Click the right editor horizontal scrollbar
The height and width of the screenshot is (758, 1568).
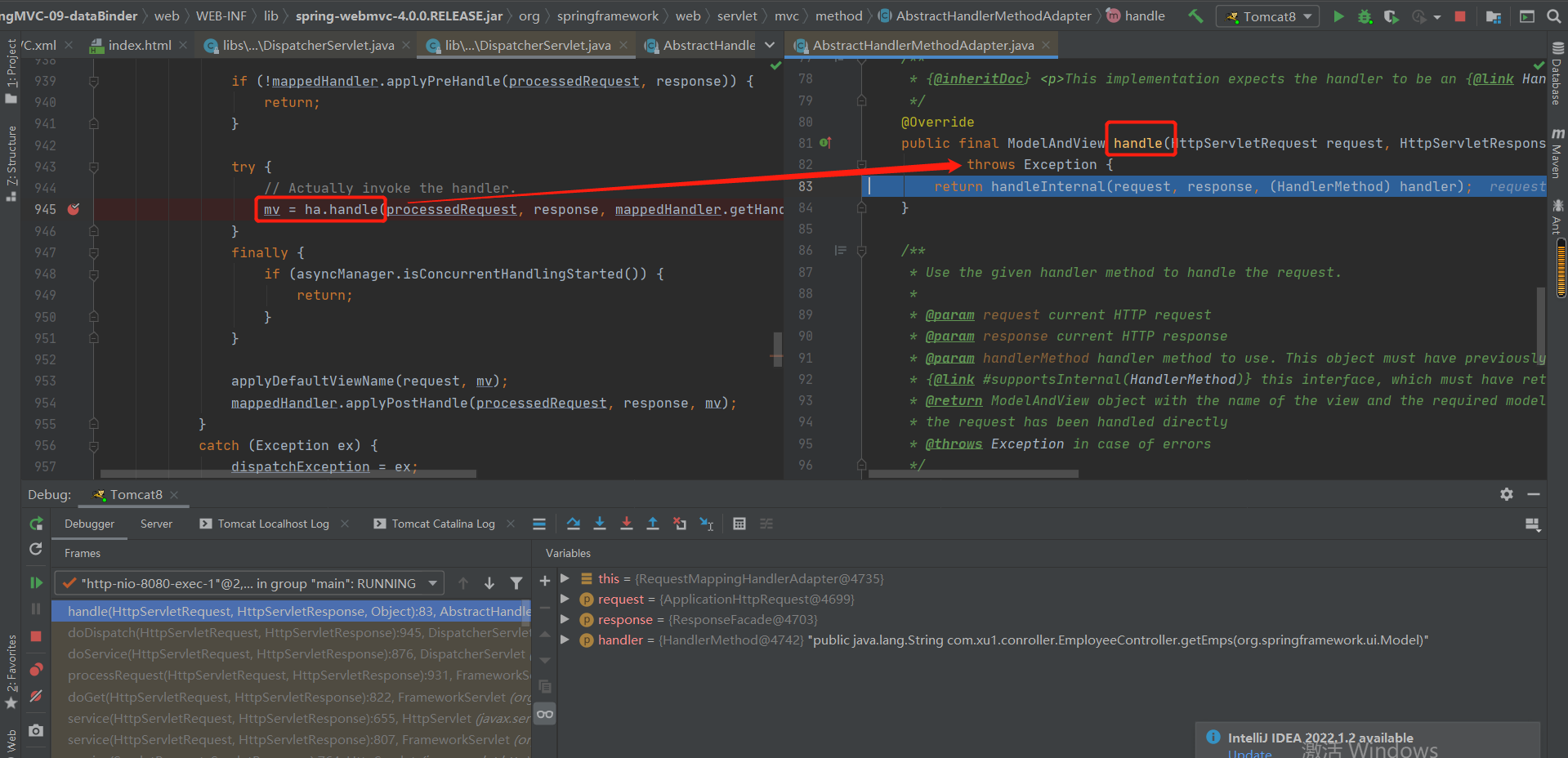[973, 474]
